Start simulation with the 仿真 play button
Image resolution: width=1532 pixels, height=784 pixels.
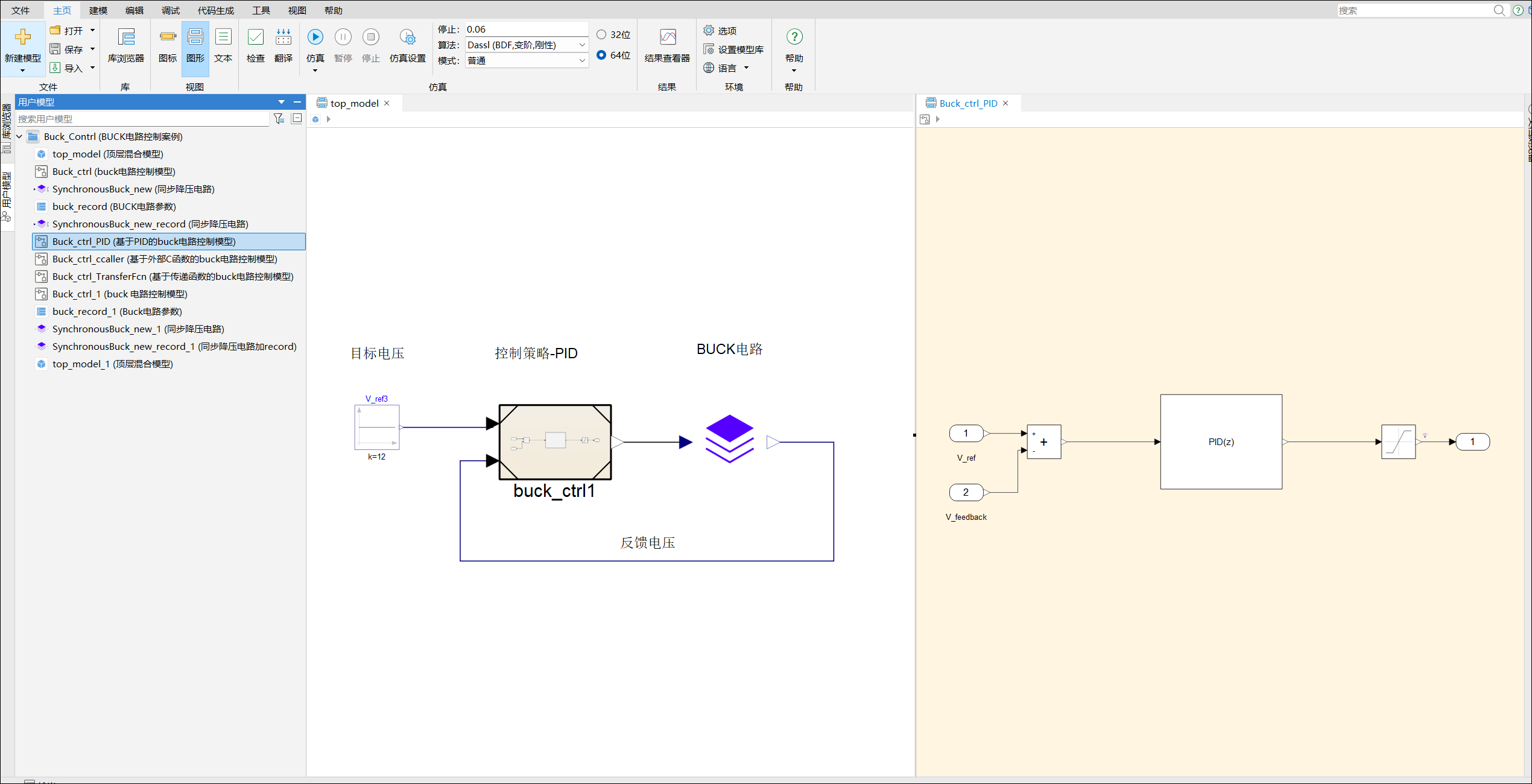[x=315, y=38]
